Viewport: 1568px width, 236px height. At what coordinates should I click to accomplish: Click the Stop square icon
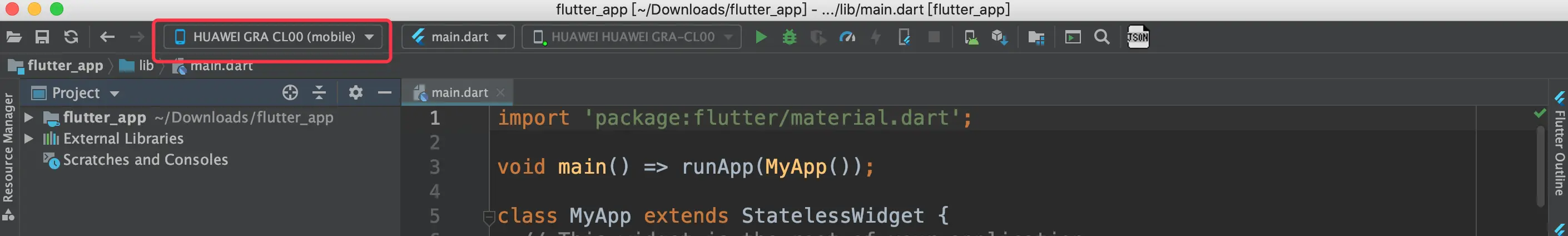point(934,37)
